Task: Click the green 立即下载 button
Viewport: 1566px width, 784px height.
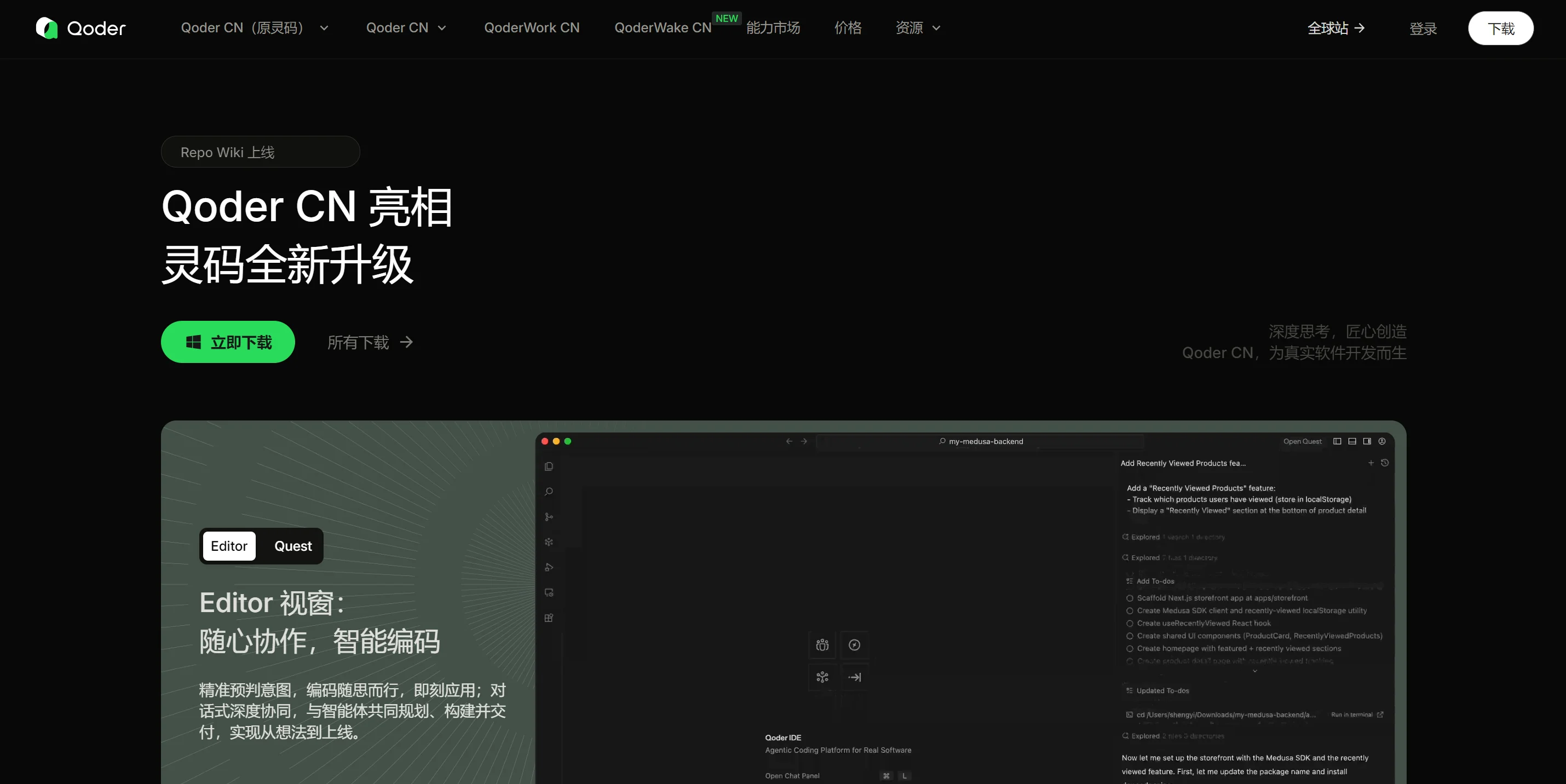Action: tap(228, 342)
